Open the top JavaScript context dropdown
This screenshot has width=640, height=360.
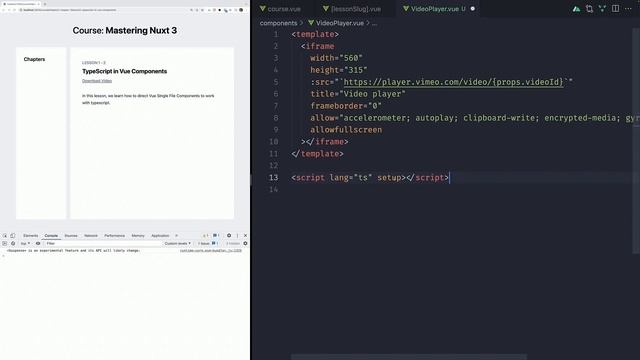(x=25, y=243)
